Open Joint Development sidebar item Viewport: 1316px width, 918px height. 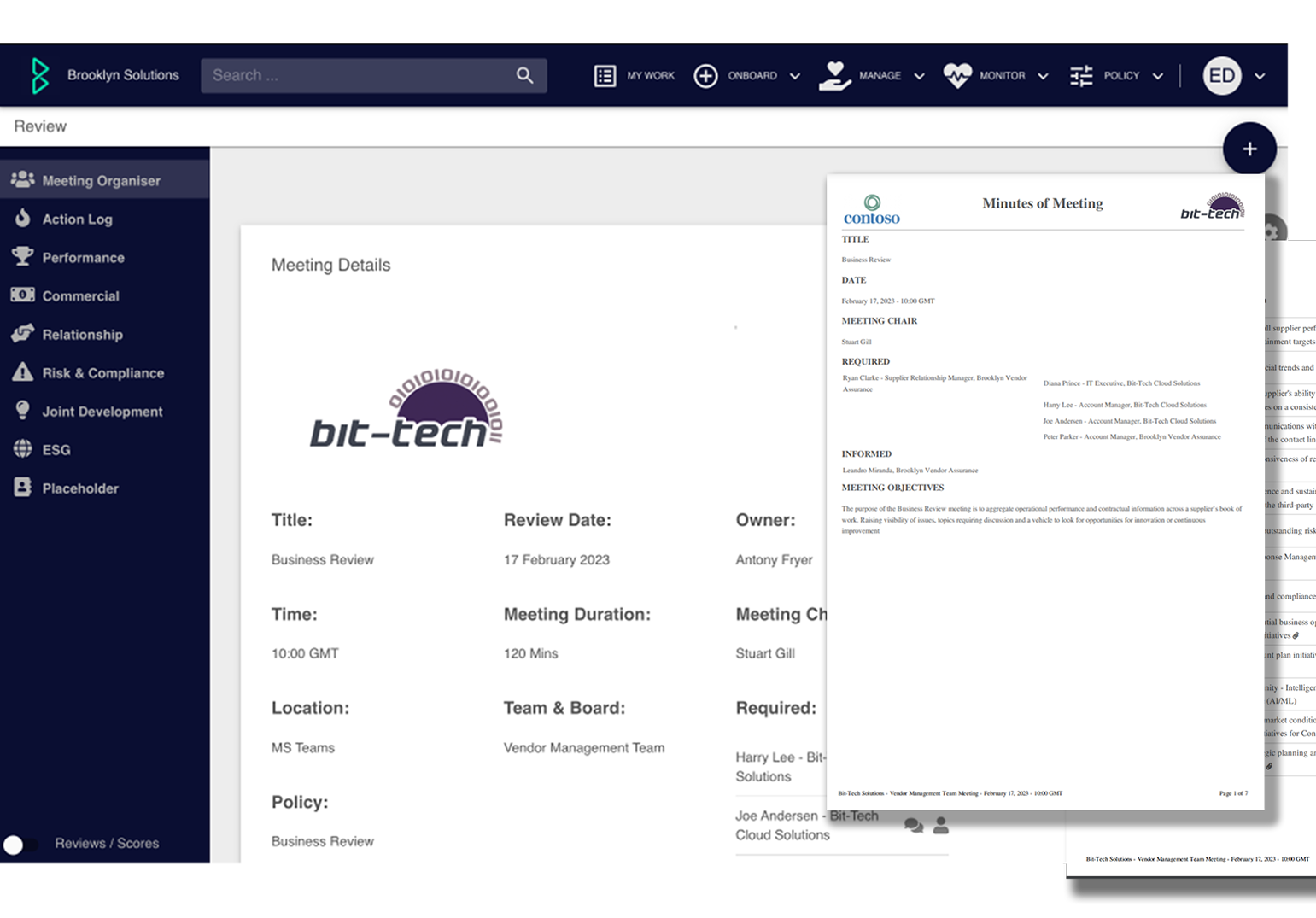coord(104,411)
